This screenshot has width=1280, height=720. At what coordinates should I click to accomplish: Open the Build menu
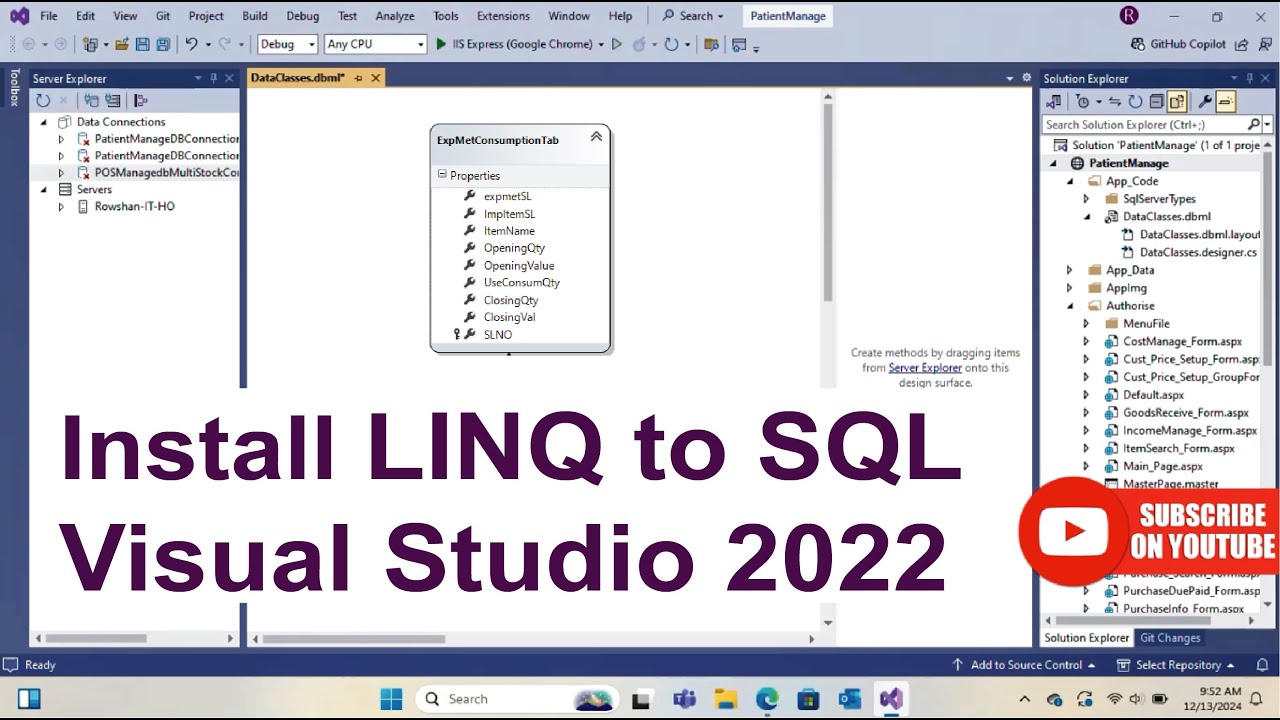point(255,16)
